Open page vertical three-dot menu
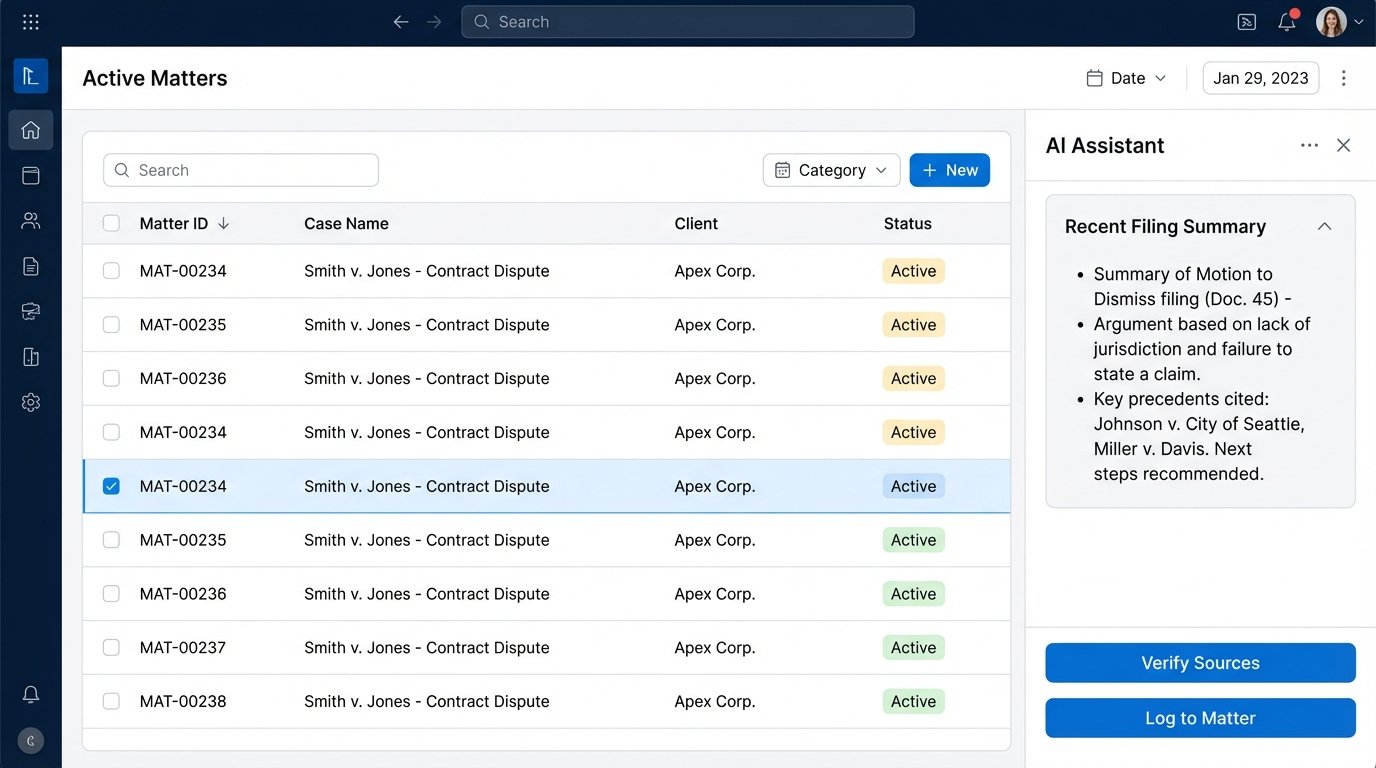 (x=1343, y=78)
